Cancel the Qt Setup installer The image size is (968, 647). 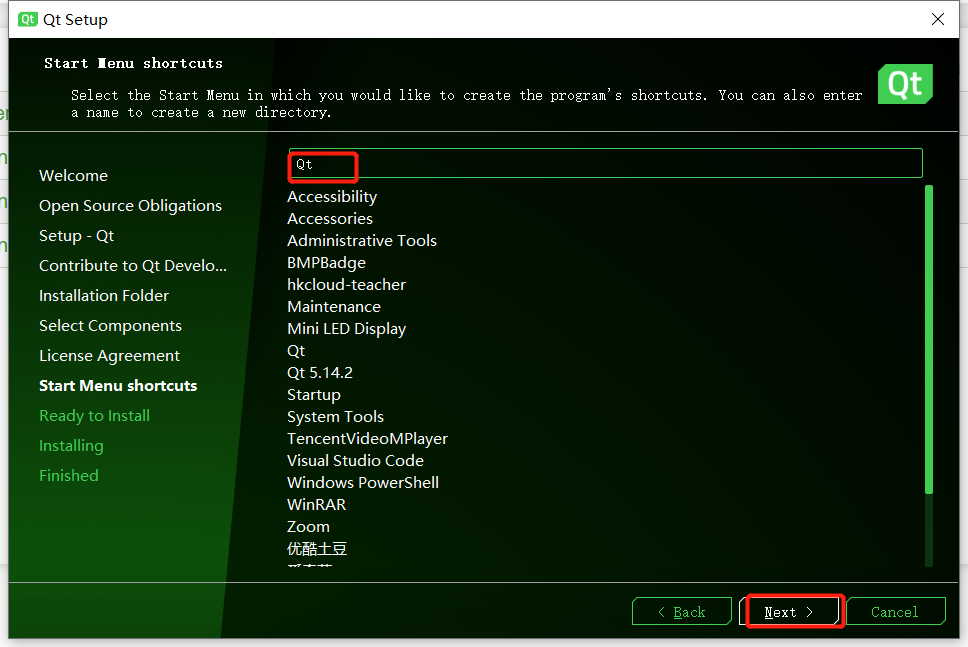click(895, 612)
